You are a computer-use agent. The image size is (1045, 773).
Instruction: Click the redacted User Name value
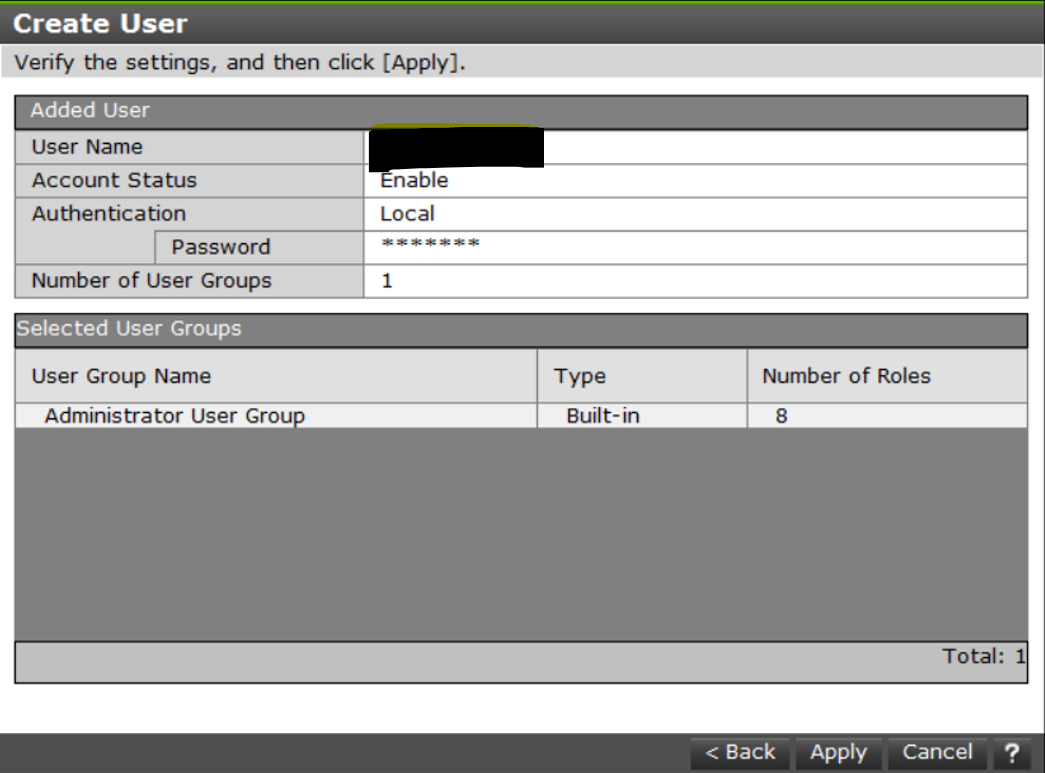pos(456,148)
